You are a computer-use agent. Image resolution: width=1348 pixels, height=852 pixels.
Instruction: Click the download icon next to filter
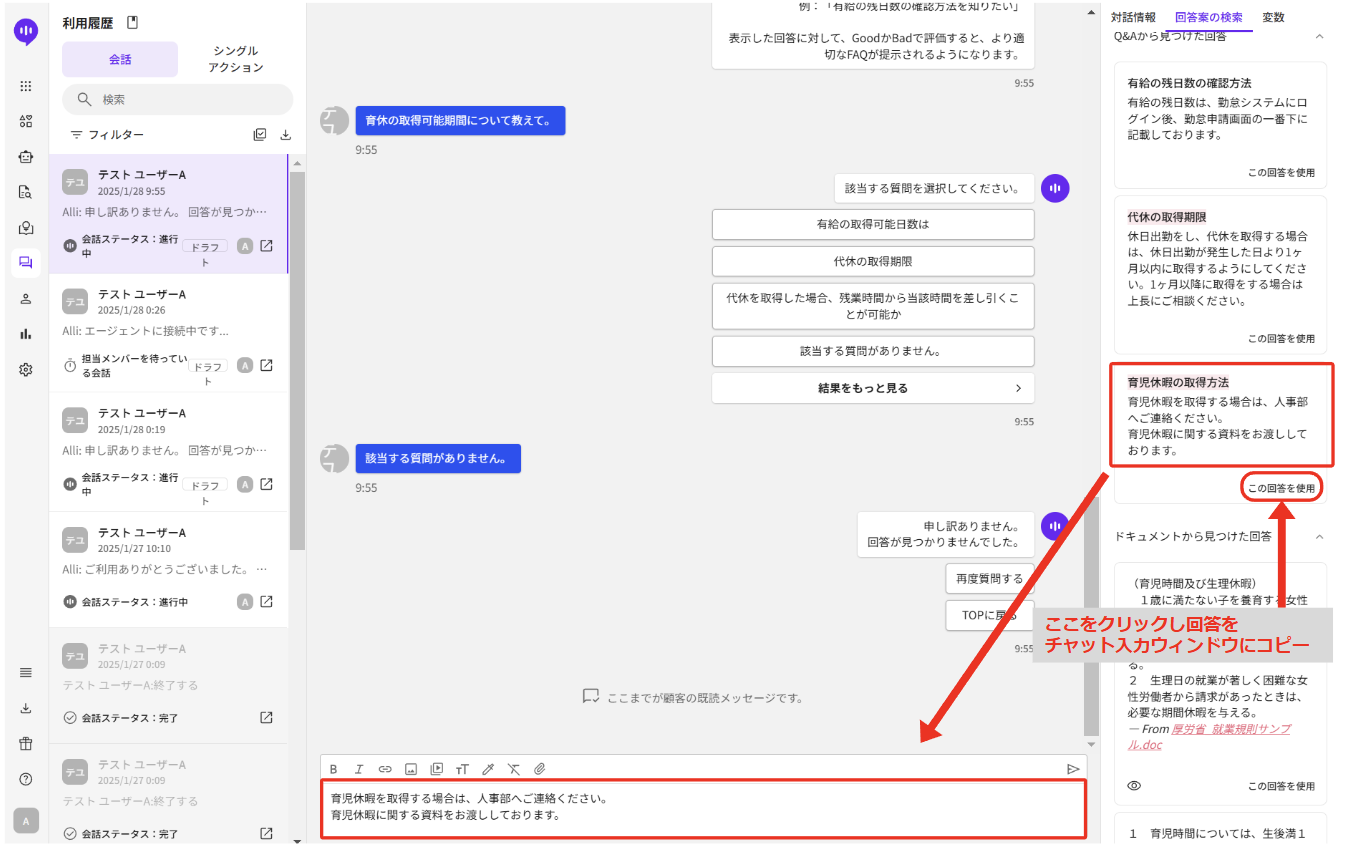click(x=285, y=135)
